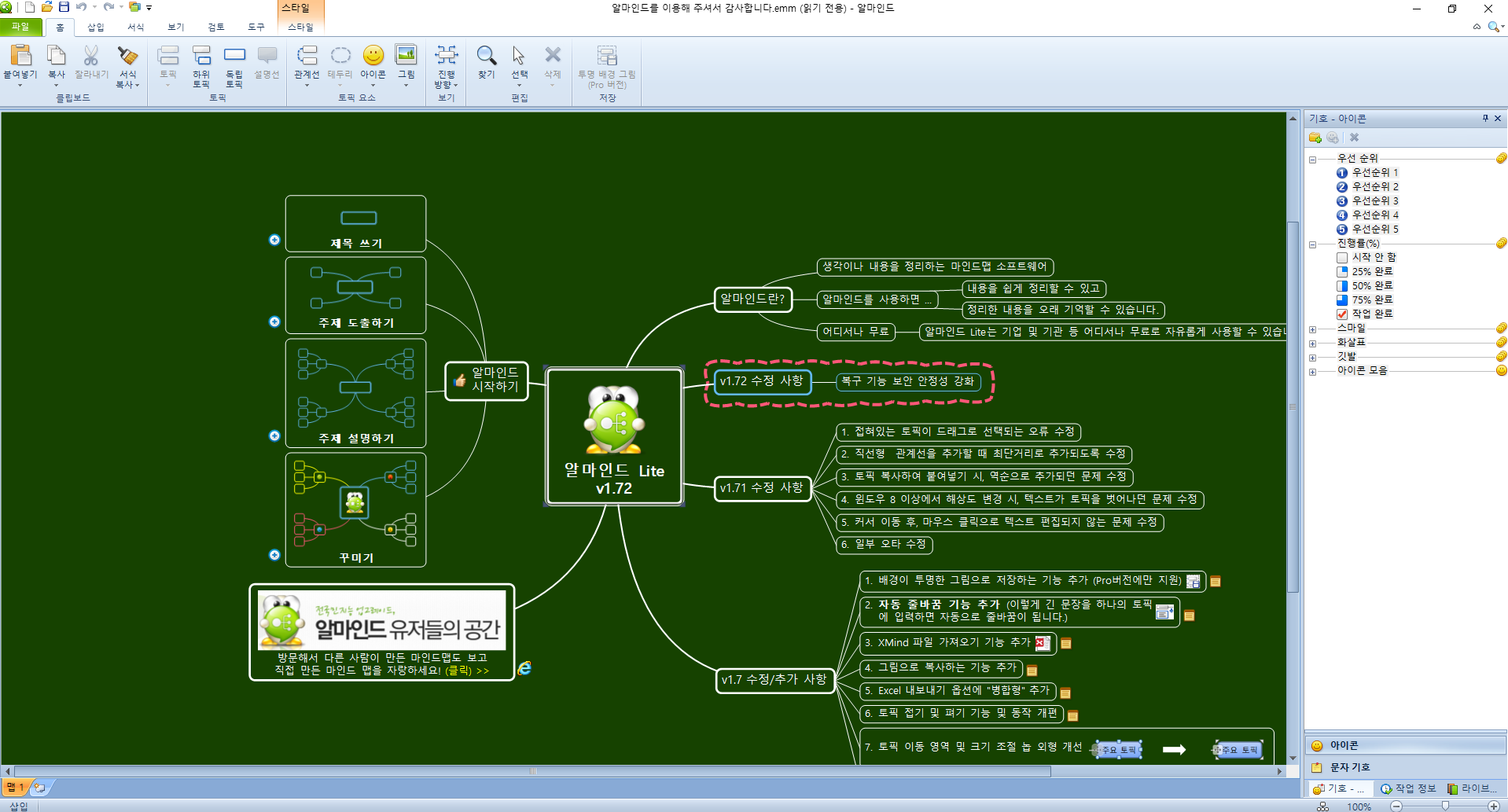Click the Undo arrow in quick access toolbar

click(81, 7)
